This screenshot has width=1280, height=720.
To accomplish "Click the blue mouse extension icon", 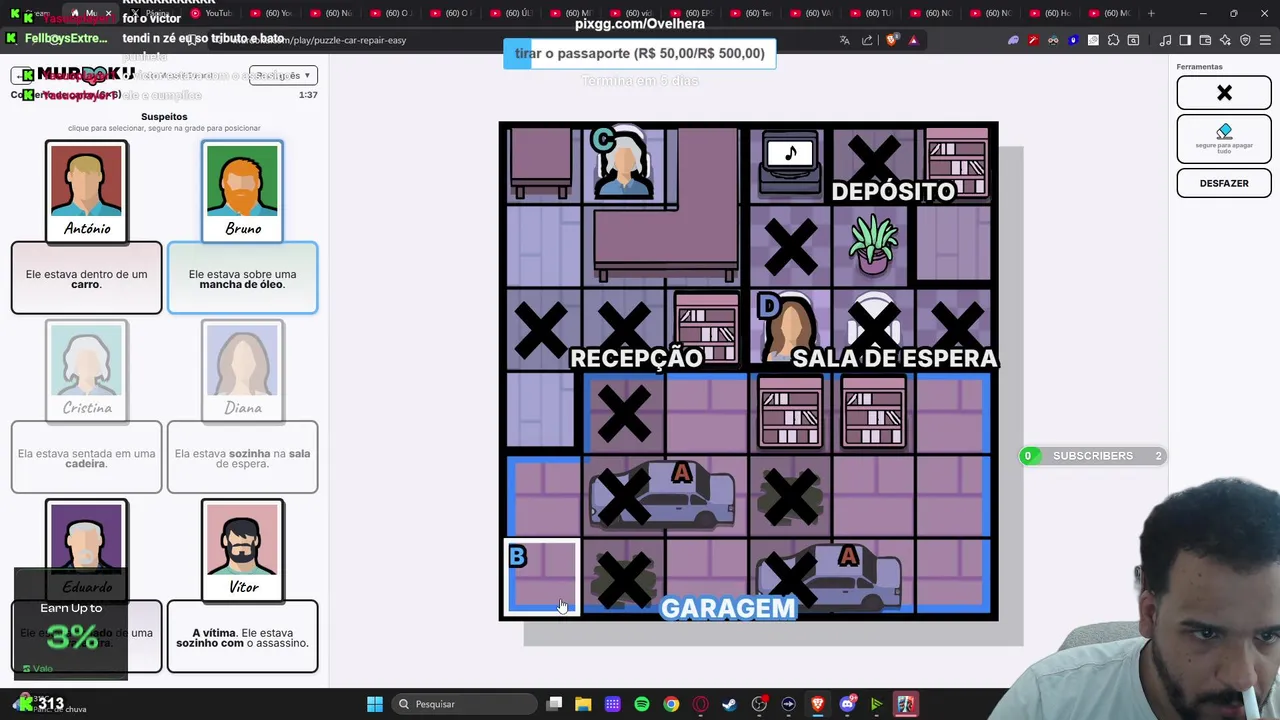I will (1073, 40).
